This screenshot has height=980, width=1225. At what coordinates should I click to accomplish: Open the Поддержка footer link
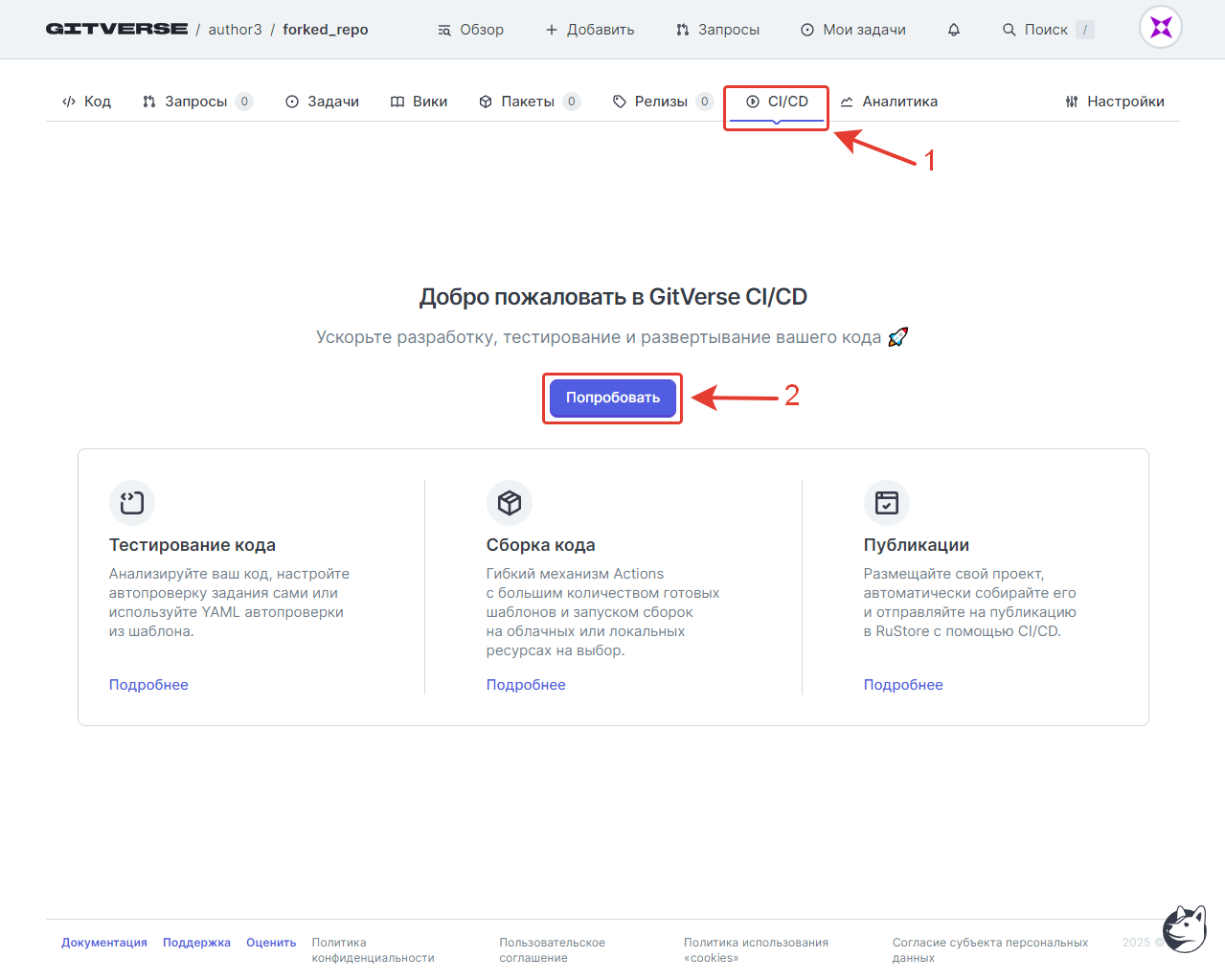point(196,943)
